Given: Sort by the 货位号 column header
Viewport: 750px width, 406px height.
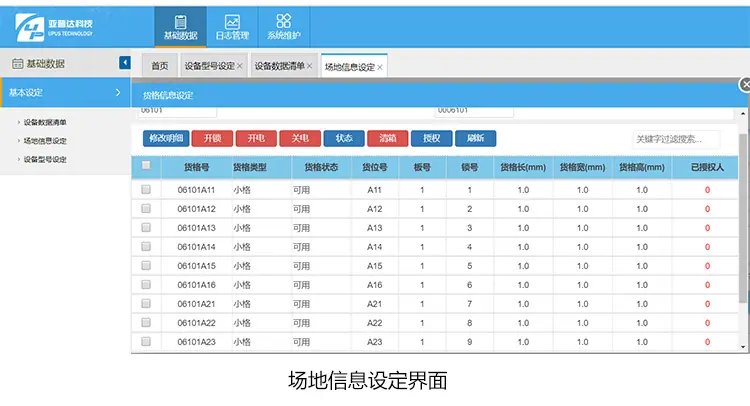Looking at the screenshot, I should point(375,167).
